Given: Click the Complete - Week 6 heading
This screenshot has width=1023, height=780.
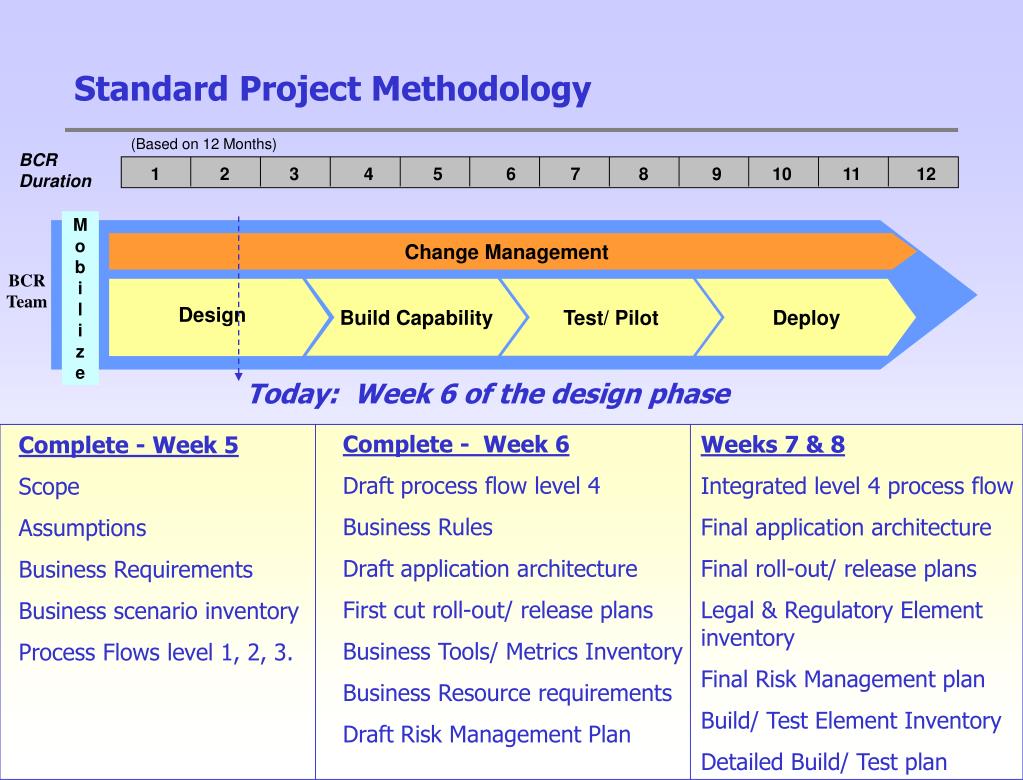Looking at the screenshot, I should pyautogui.click(x=456, y=444).
